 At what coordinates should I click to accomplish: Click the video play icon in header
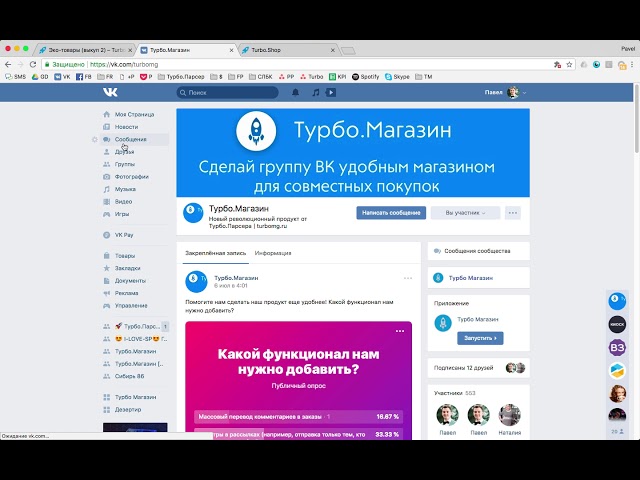coord(331,93)
